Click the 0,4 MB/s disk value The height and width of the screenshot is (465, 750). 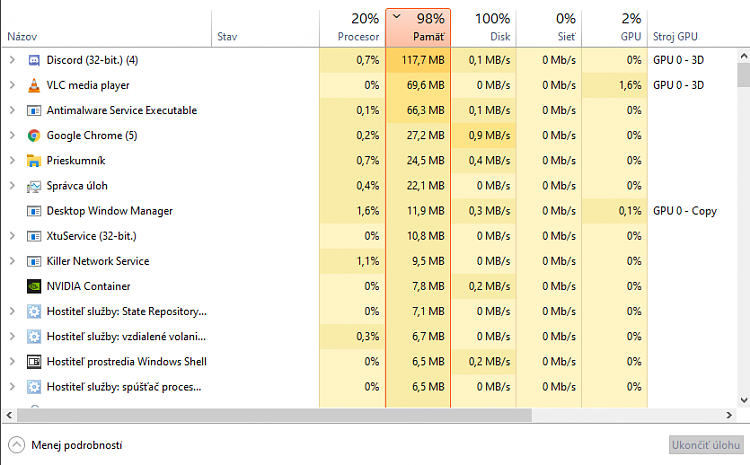tap(489, 161)
